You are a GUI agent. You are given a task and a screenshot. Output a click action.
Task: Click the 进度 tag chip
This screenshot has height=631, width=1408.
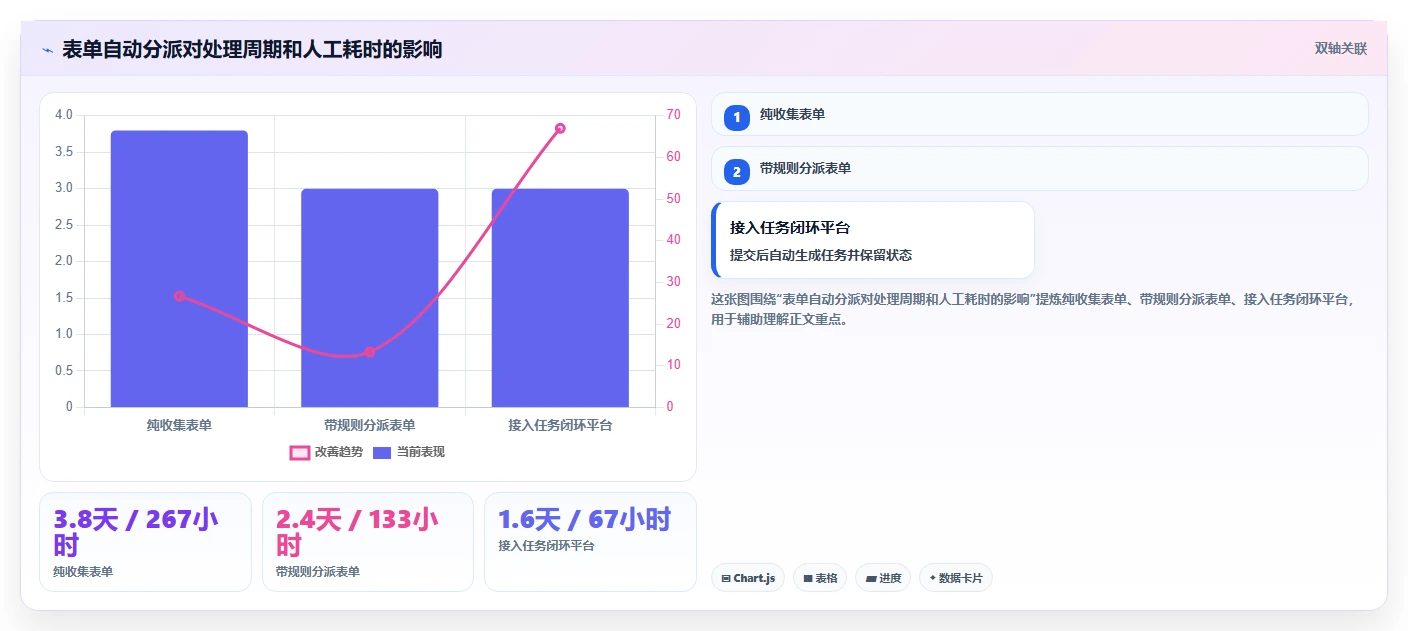click(x=883, y=578)
